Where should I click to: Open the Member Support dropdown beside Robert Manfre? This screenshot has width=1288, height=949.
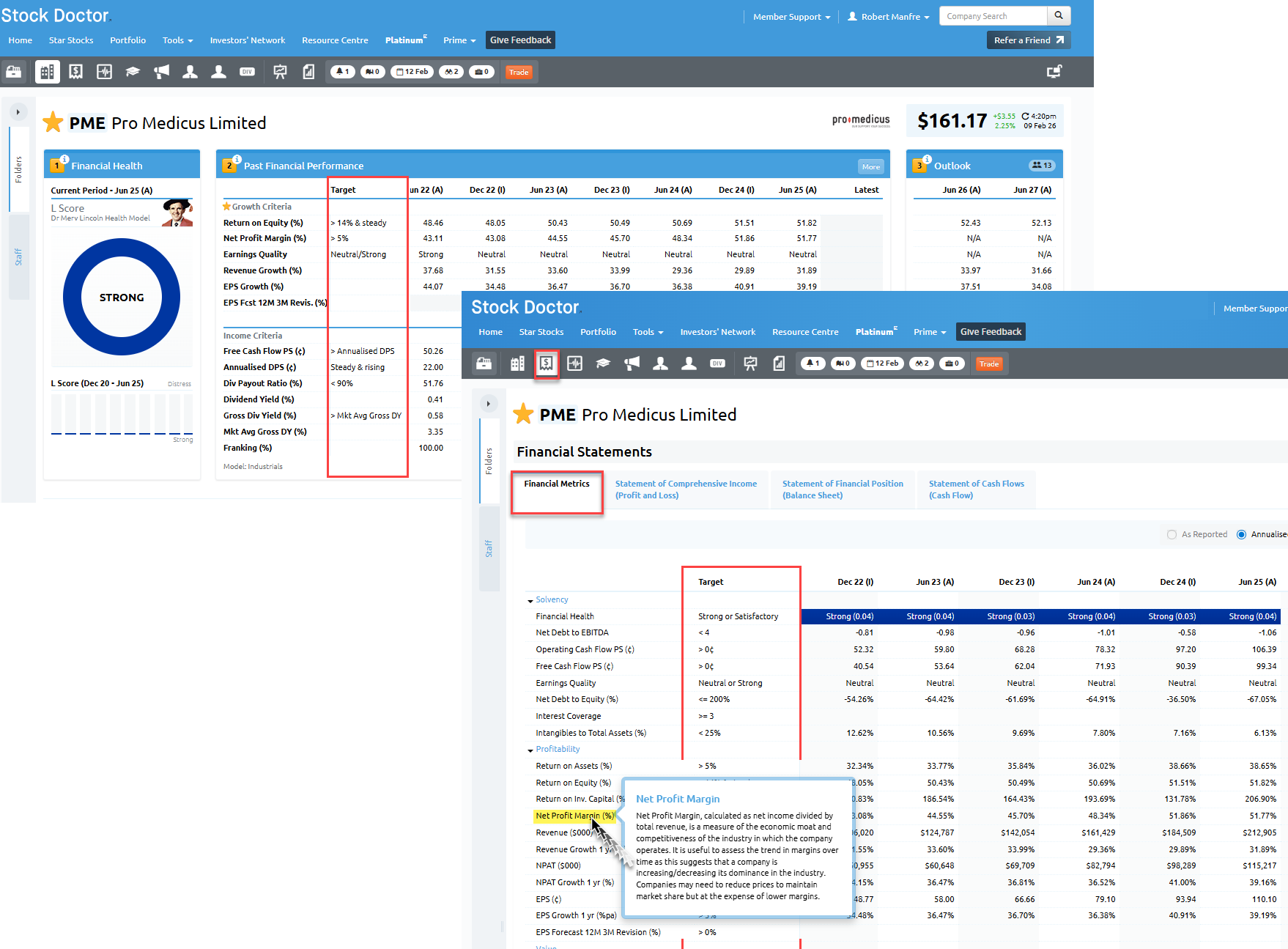pyautogui.click(x=791, y=17)
